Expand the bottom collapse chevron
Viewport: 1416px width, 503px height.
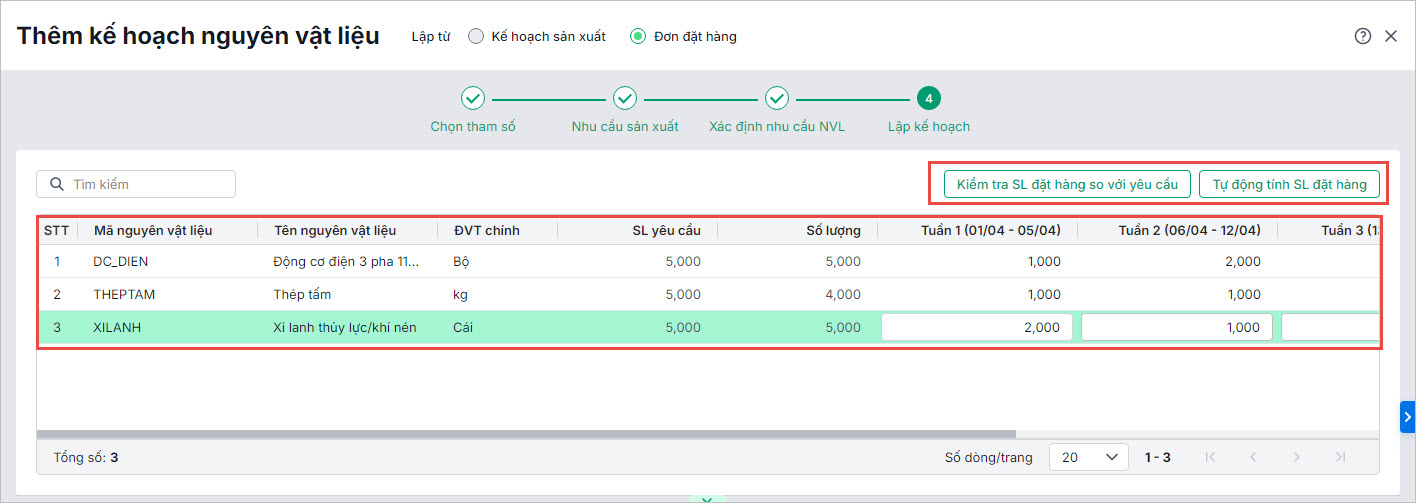(x=707, y=499)
